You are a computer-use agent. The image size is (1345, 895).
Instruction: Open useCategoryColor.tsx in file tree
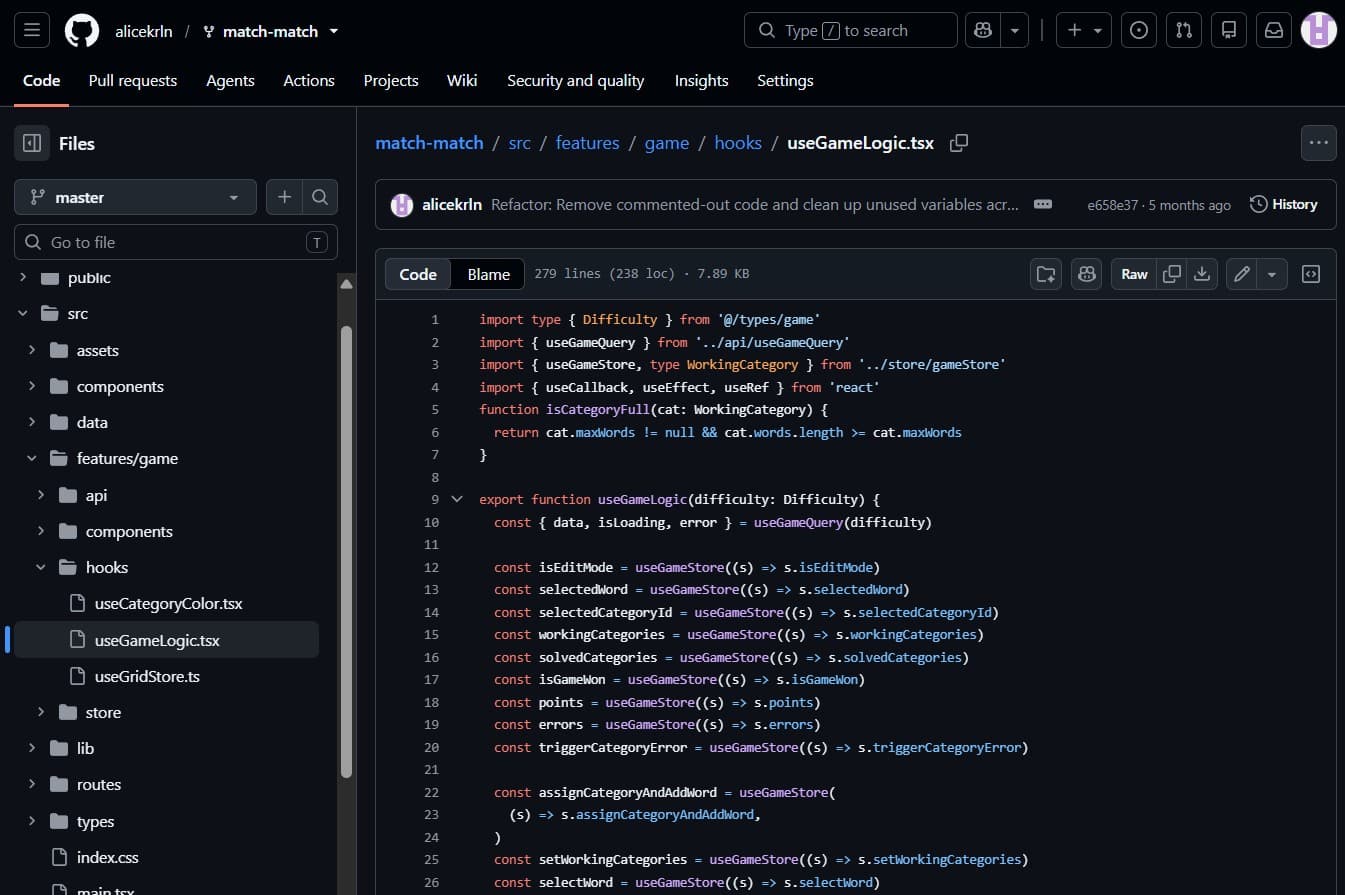168,604
